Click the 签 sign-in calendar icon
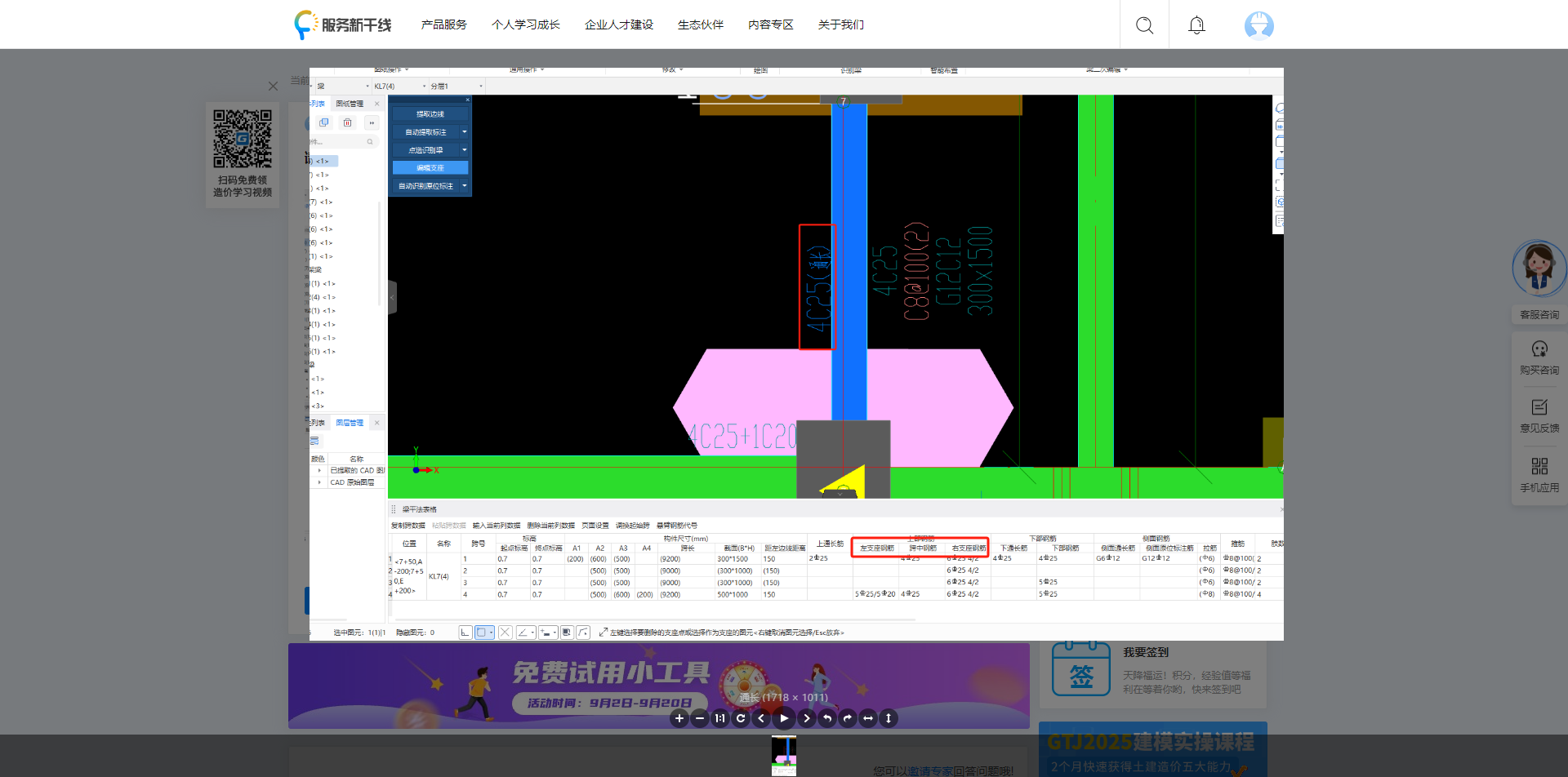This screenshot has height=777, width=1568. (1081, 669)
